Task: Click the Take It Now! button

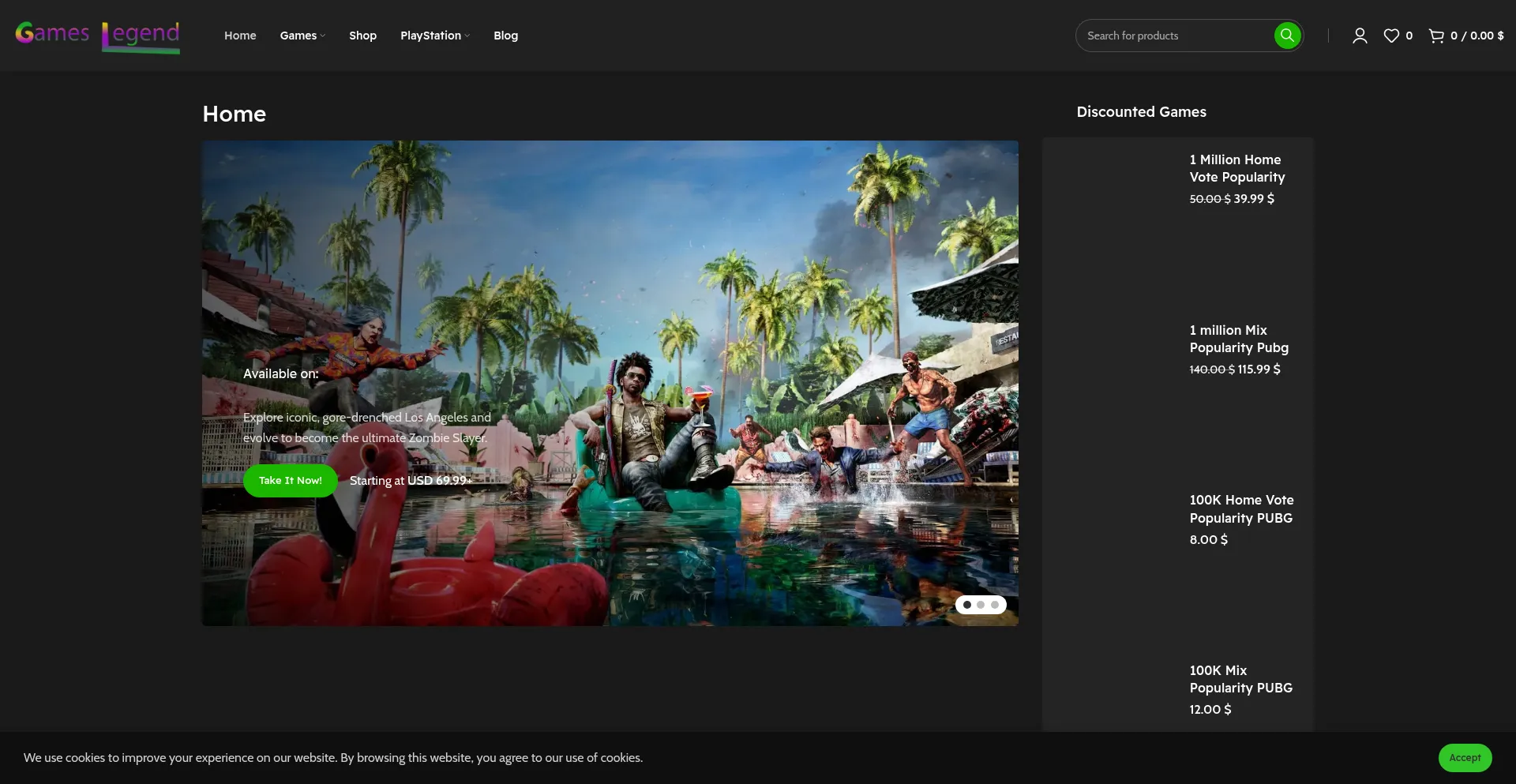Action: point(291,481)
